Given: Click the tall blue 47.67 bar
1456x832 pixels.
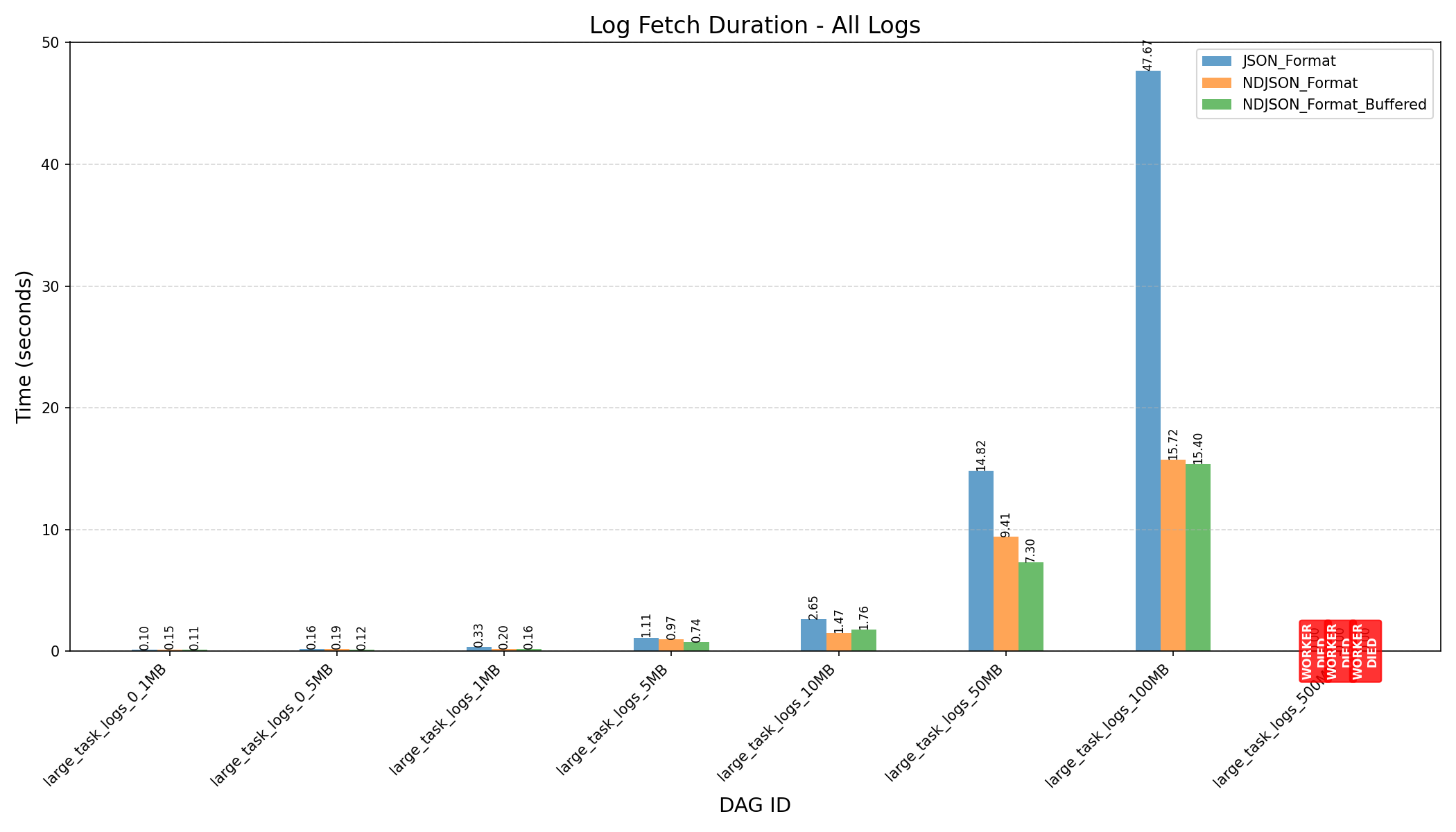Looking at the screenshot, I should coord(1147,361).
